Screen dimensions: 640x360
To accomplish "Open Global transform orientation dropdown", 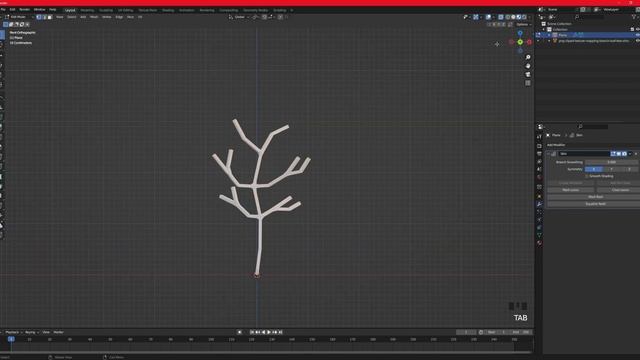I will (x=240, y=17).
